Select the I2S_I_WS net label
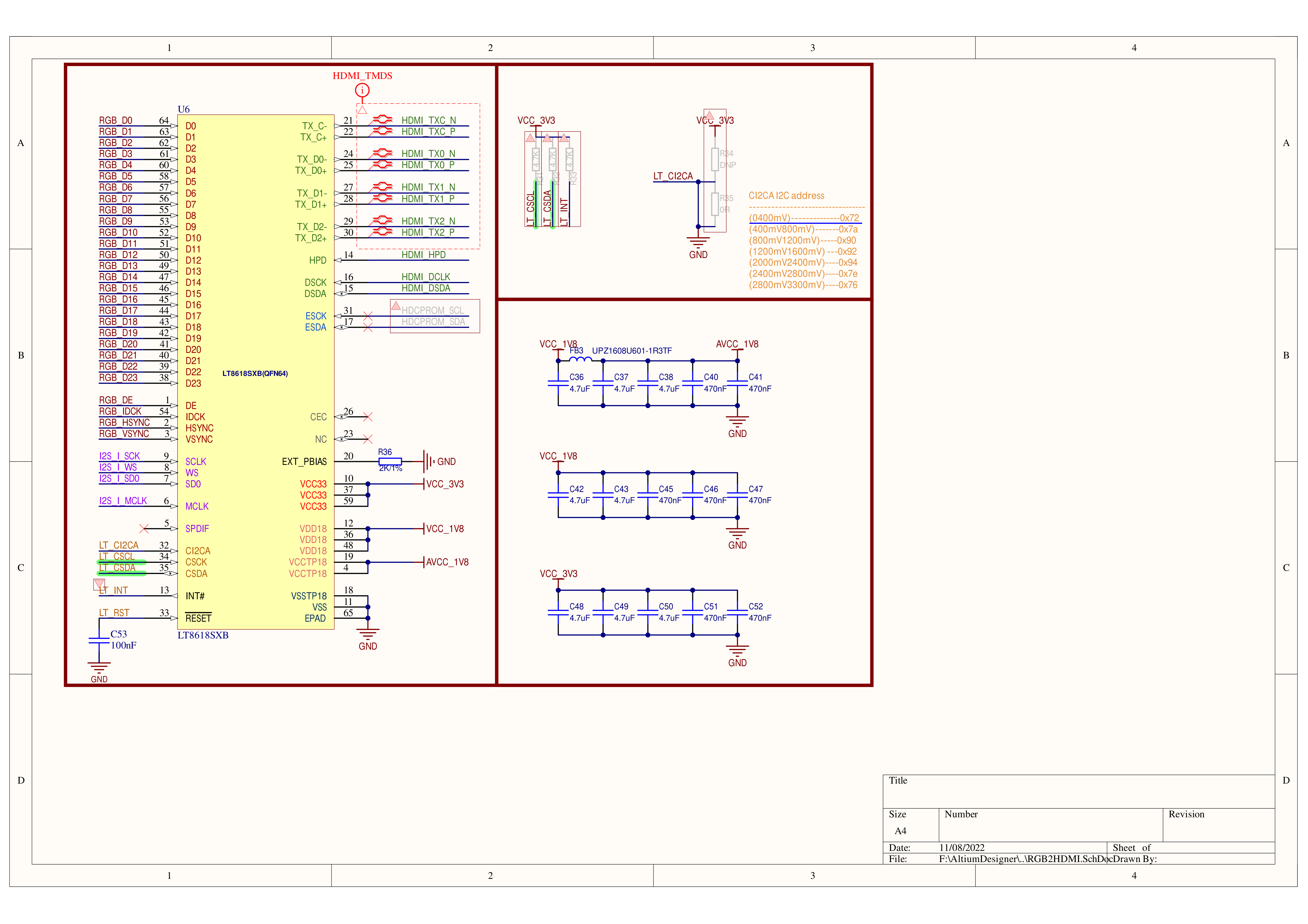1308x924 pixels. coord(118,467)
